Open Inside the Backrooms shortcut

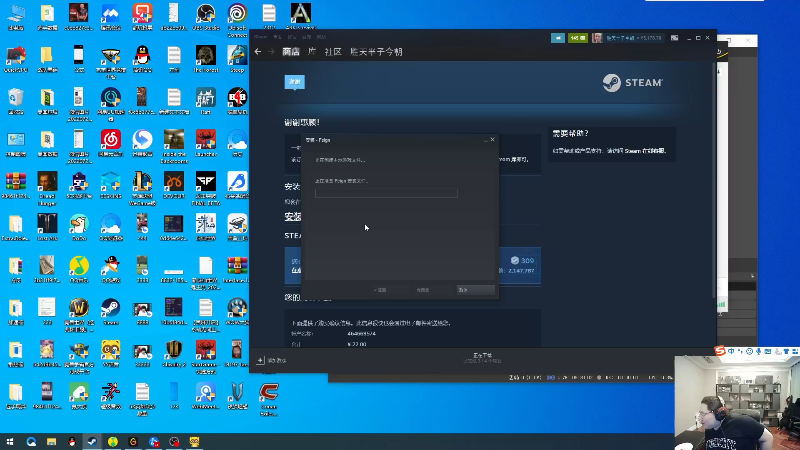coord(174,146)
